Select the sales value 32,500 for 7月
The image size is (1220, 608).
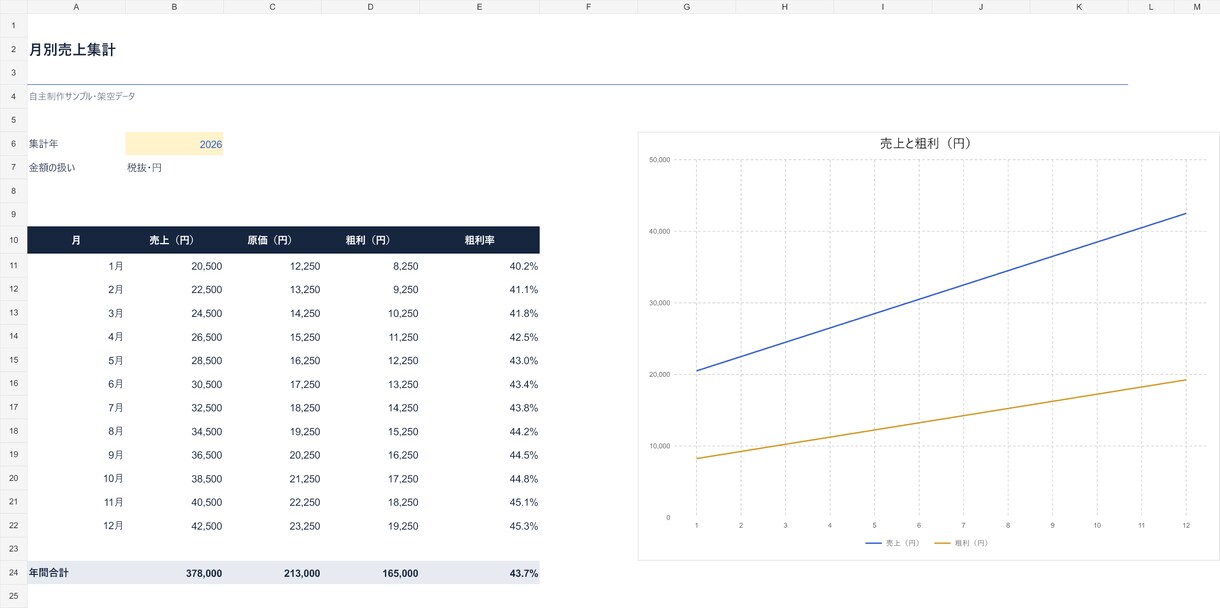click(175, 408)
